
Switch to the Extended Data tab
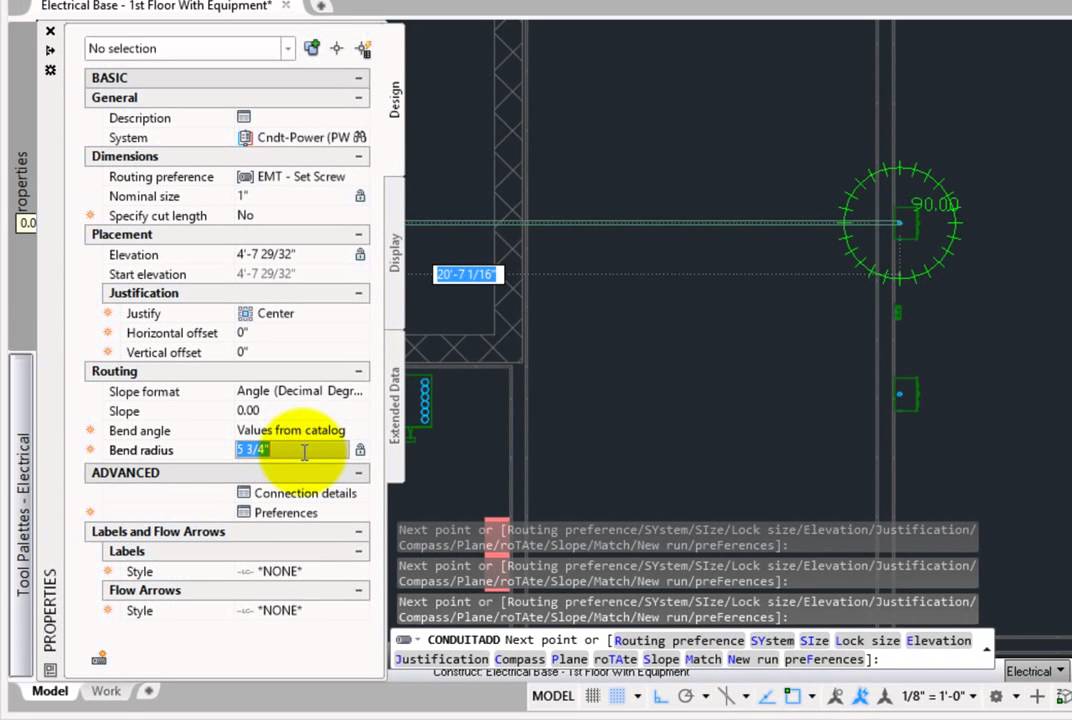[394, 405]
